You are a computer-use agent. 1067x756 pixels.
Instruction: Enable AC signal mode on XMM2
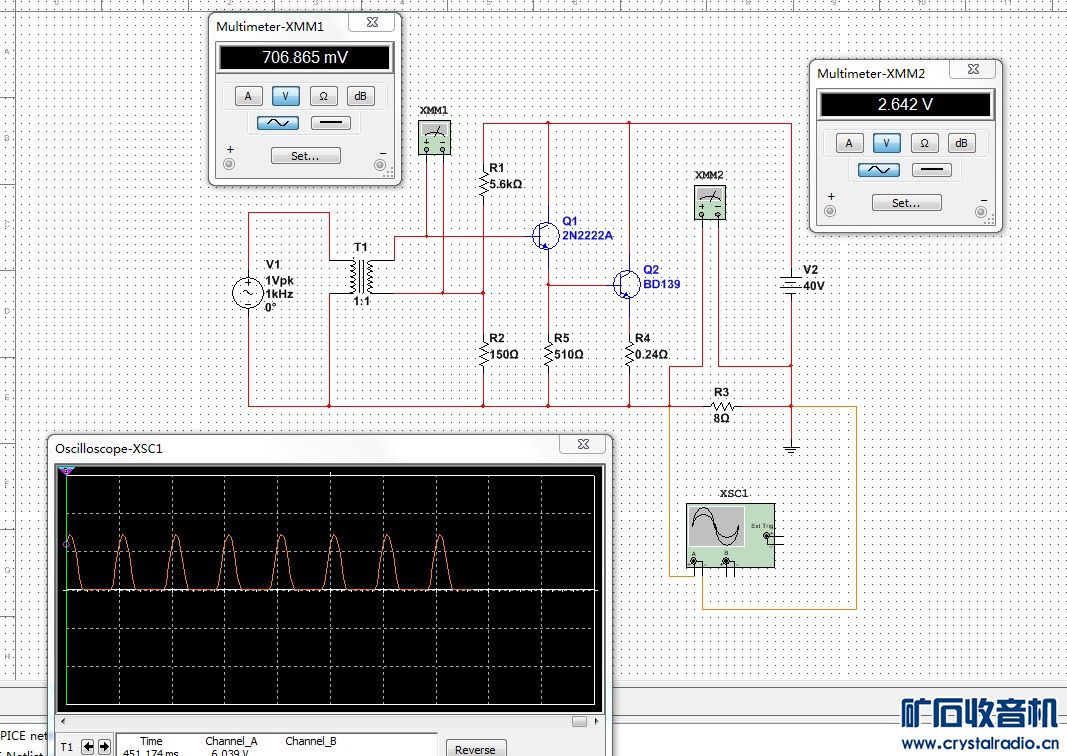pyautogui.click(x=877, y=170)
